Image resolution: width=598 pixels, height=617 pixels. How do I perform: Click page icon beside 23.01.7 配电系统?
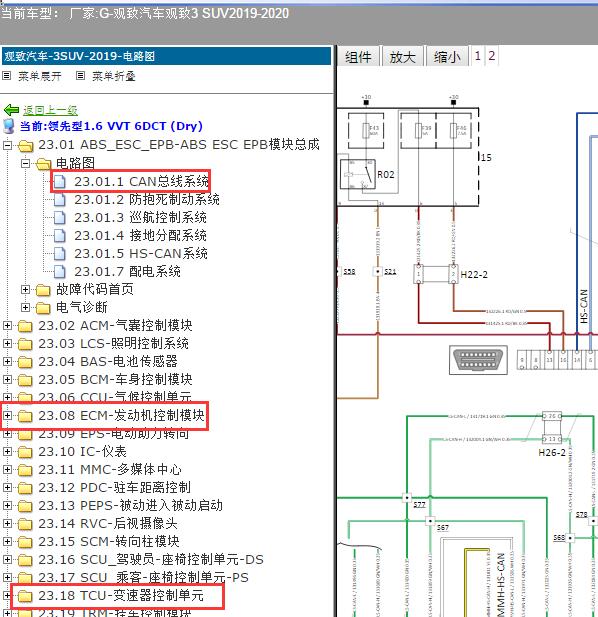(x=59, y=272)
